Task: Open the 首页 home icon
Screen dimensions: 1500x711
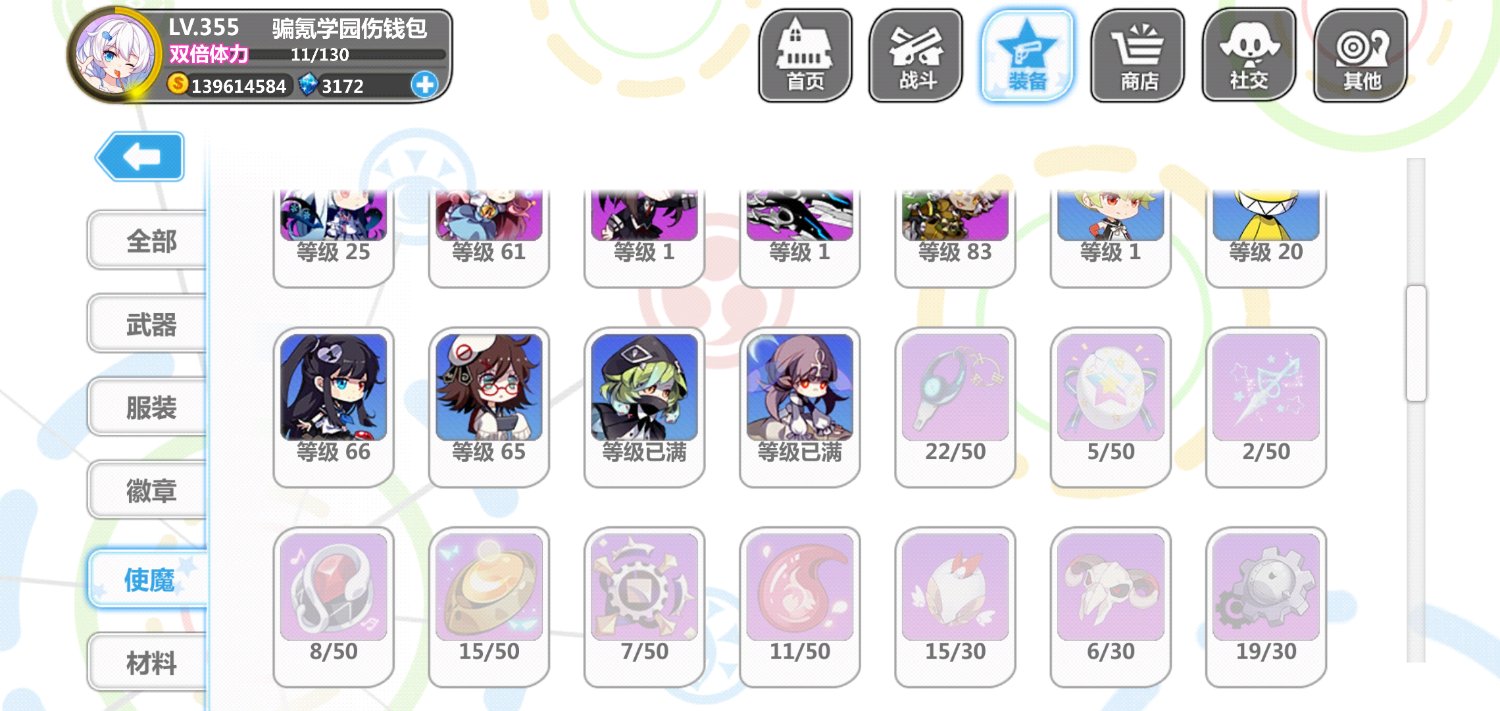Action: [x=805, y=56]
